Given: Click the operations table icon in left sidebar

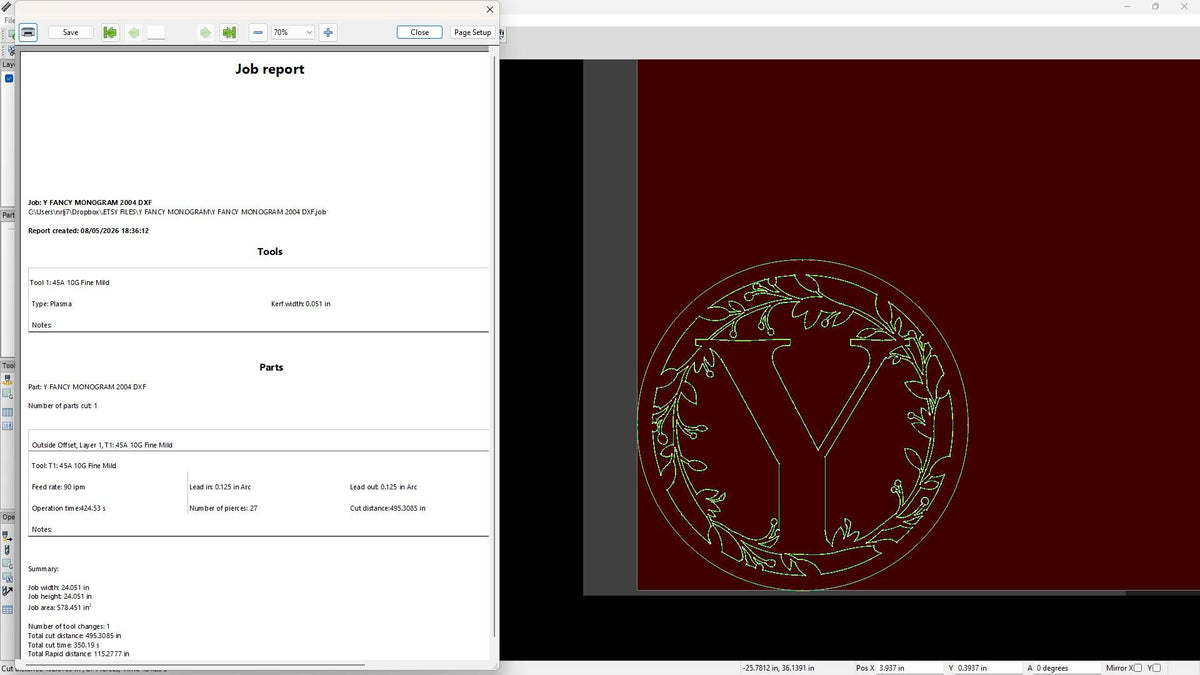Looking at the screenshot, I should pyautogui.click(x=8, y=609).
